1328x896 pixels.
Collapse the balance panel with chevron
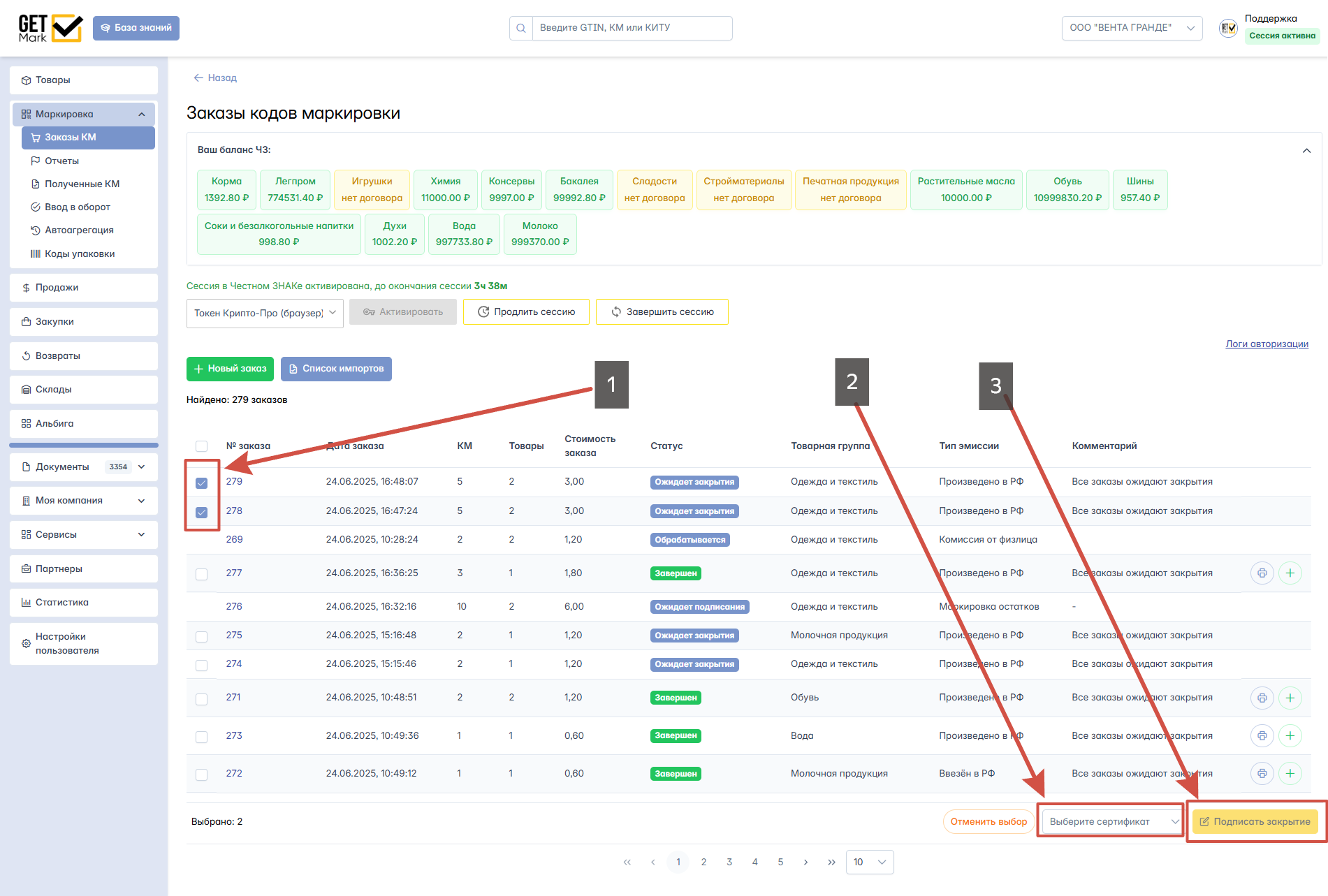pos(1306,151)
